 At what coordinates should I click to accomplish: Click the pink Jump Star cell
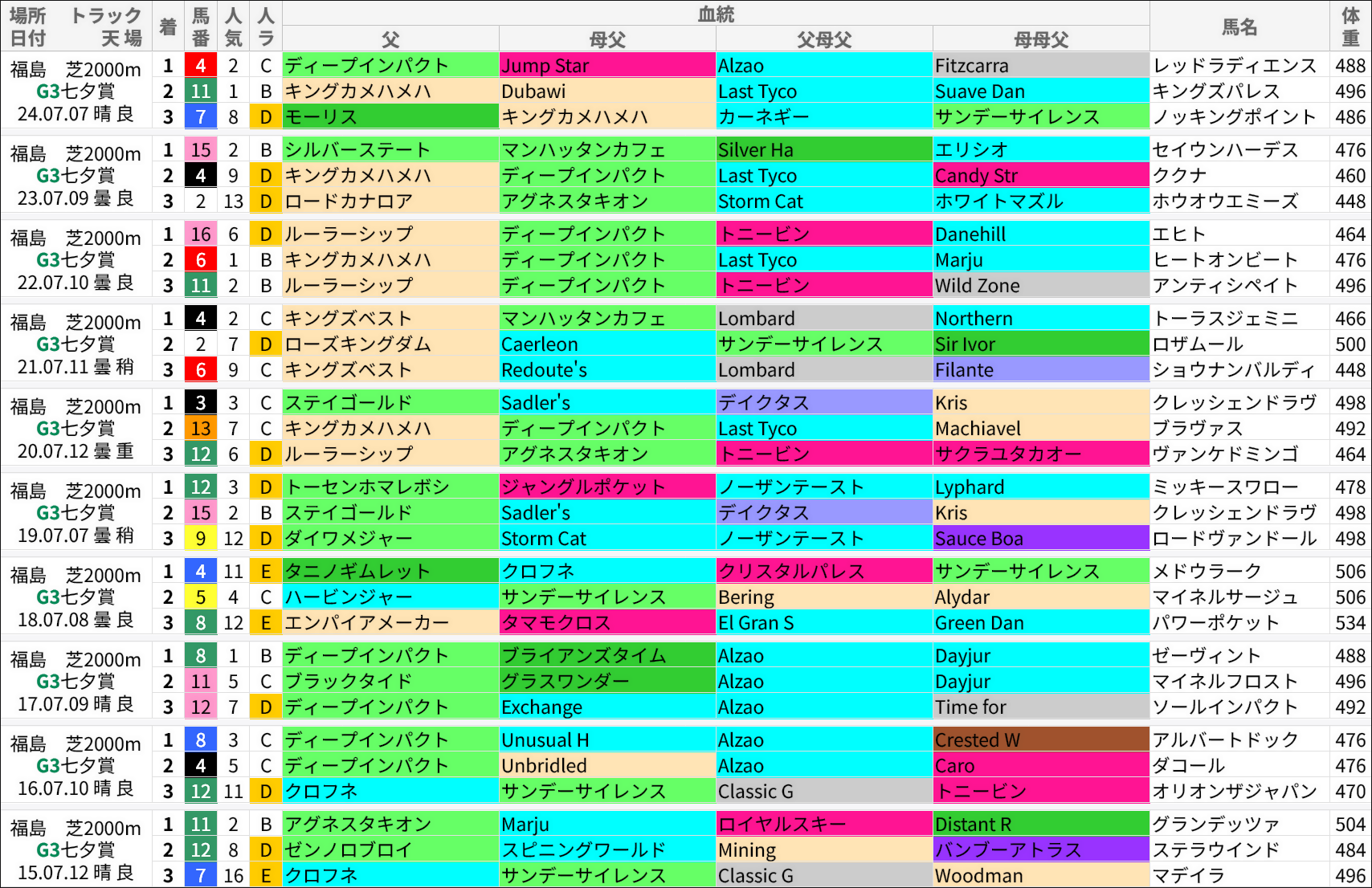pos(606,66)
